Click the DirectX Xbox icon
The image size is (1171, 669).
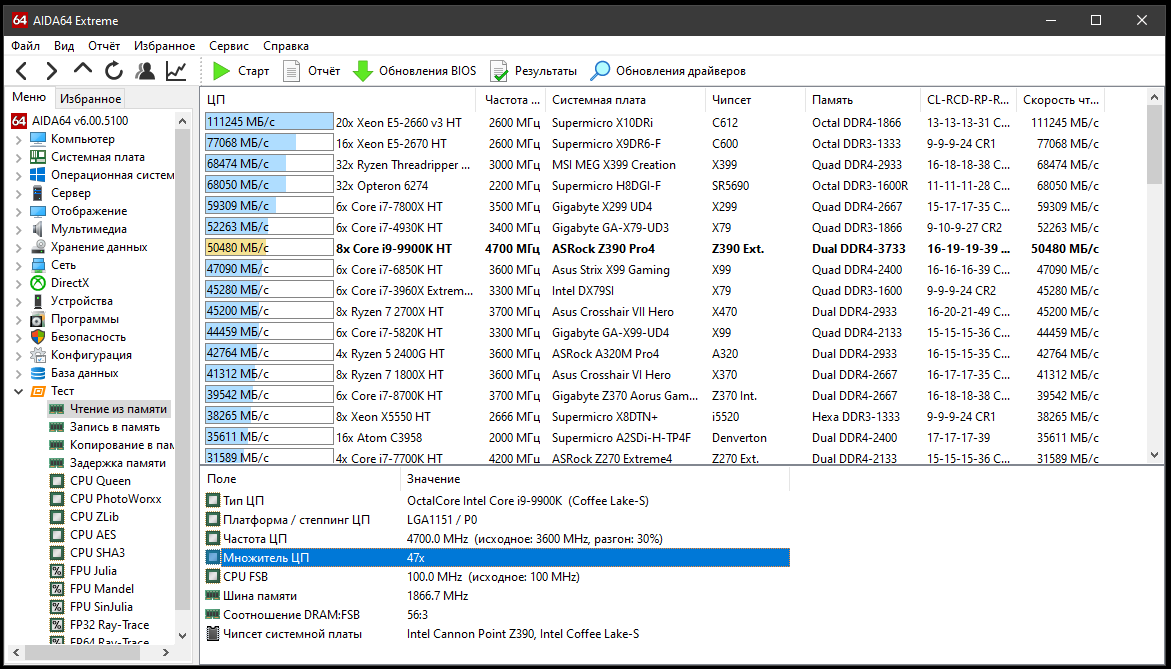pos(38,283)
